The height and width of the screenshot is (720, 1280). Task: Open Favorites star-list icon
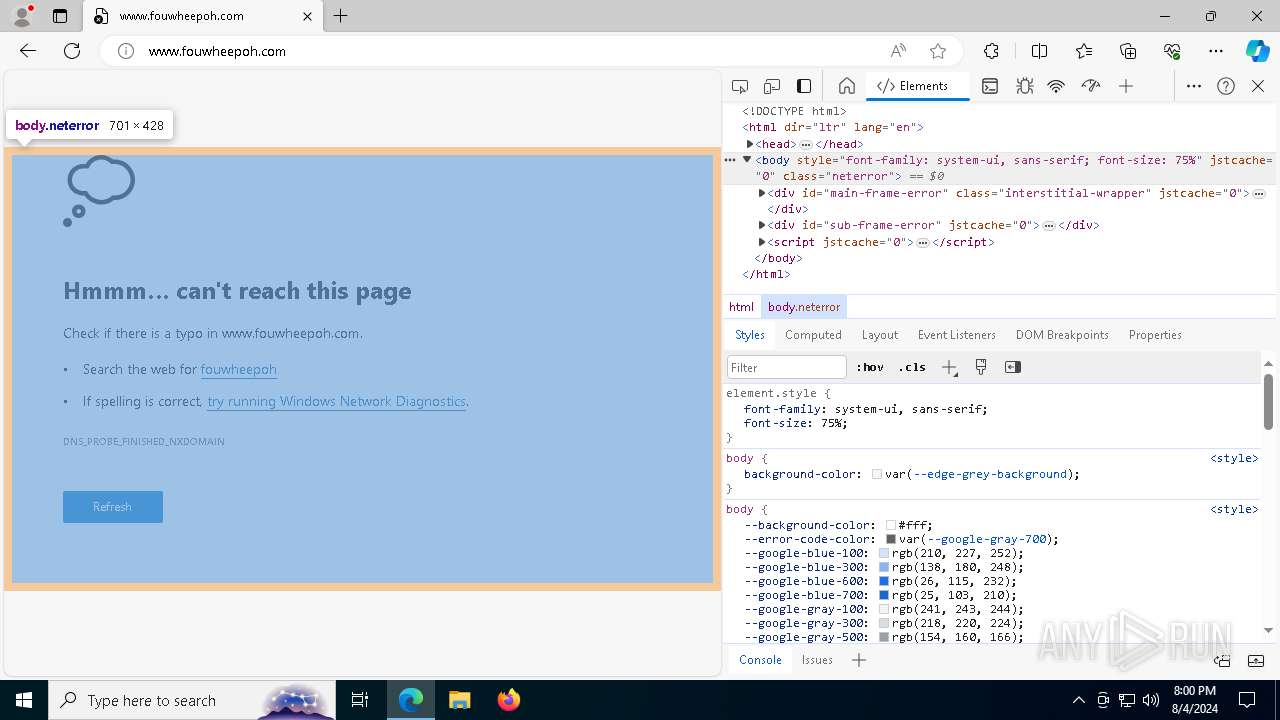click(1084, 51)
